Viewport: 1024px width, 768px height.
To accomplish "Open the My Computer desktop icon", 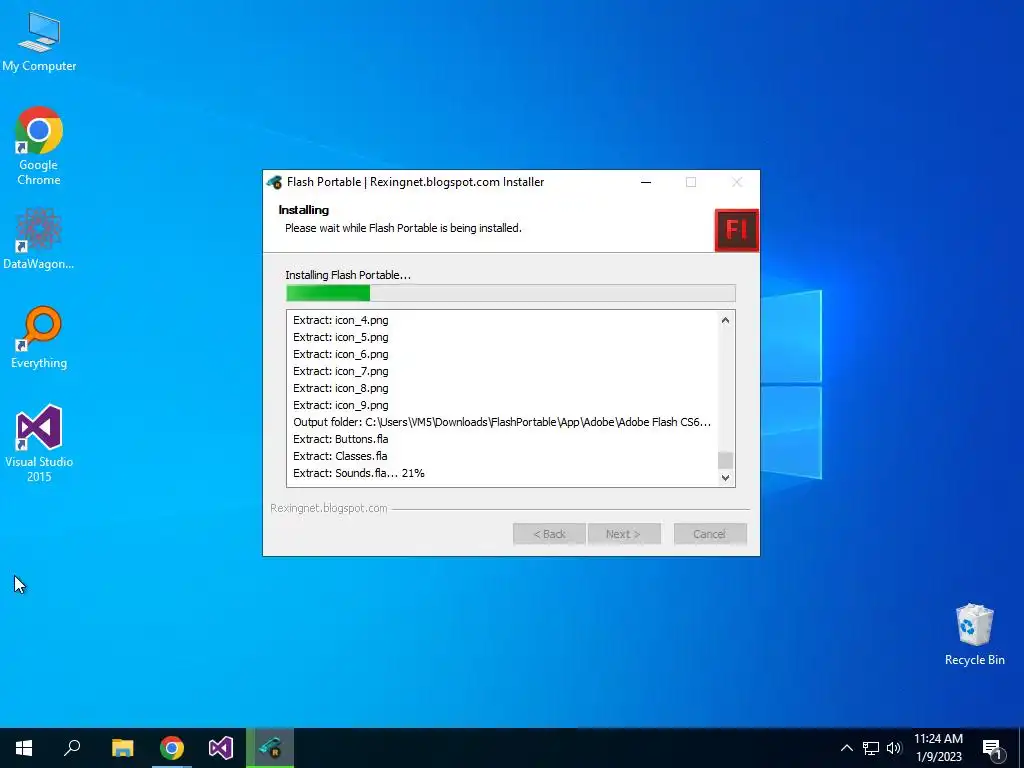I will (x=39, y=40).
